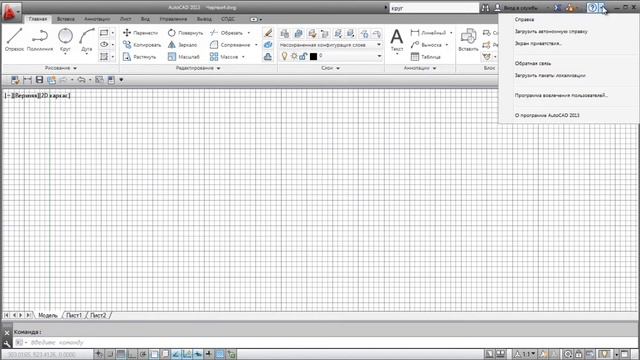Toggle grid display in the status bar
The image size is (640, 360).
(x=121, y=354)
